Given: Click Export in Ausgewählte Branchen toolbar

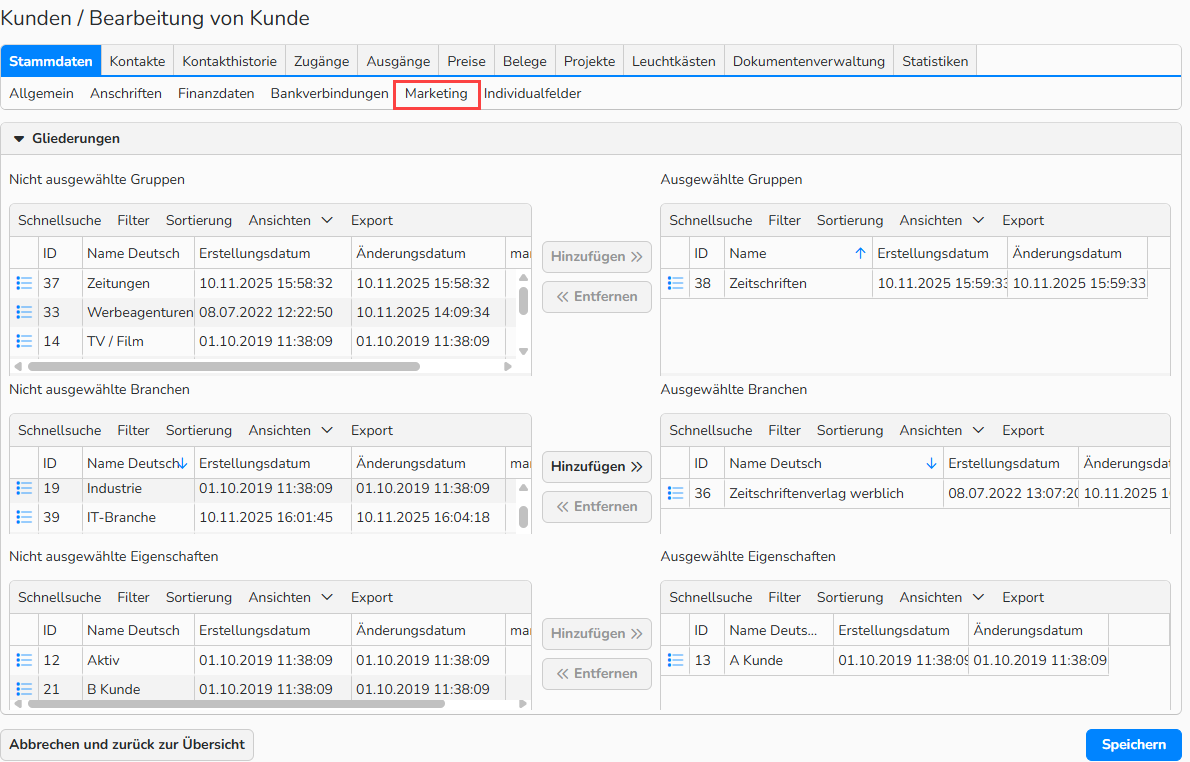Looking at the screenshot, I should click(1023, 430).
